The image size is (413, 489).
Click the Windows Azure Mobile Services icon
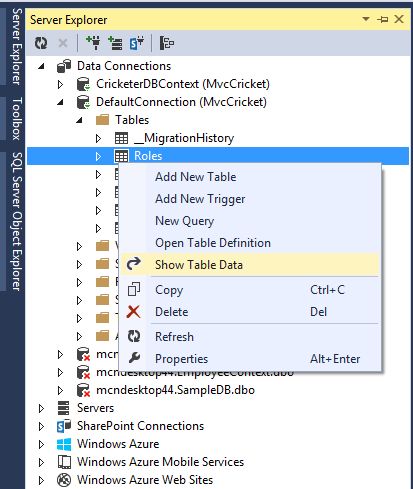(64, 462)
